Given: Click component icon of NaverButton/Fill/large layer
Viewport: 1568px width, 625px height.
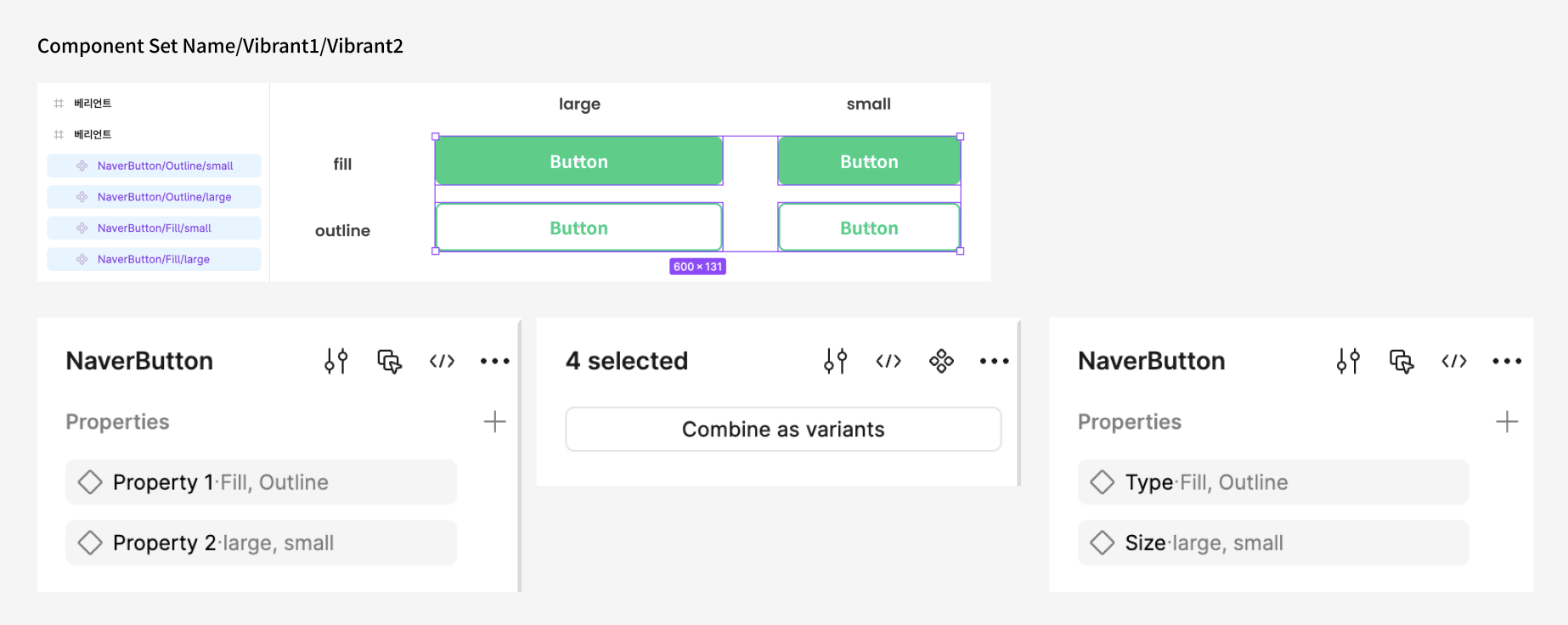Looking at the screenshot, I should 82,259.
